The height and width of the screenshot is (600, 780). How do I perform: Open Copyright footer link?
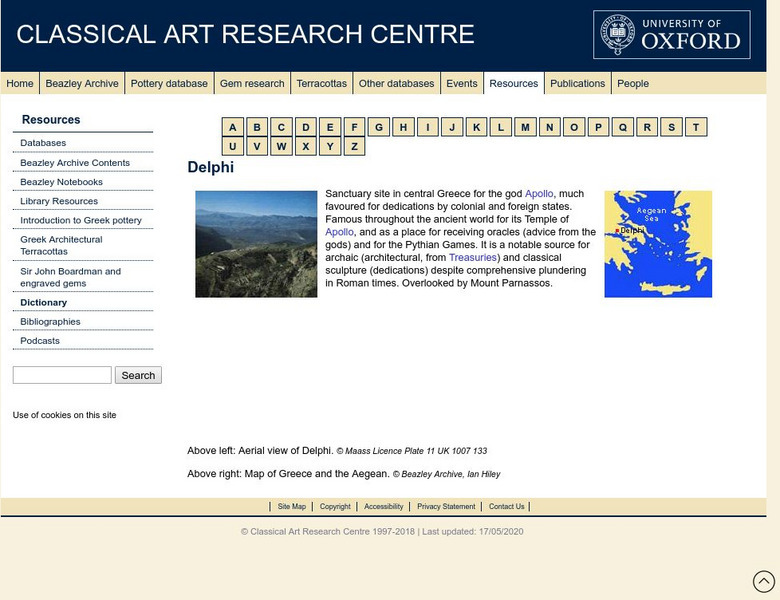pos(335,506)
